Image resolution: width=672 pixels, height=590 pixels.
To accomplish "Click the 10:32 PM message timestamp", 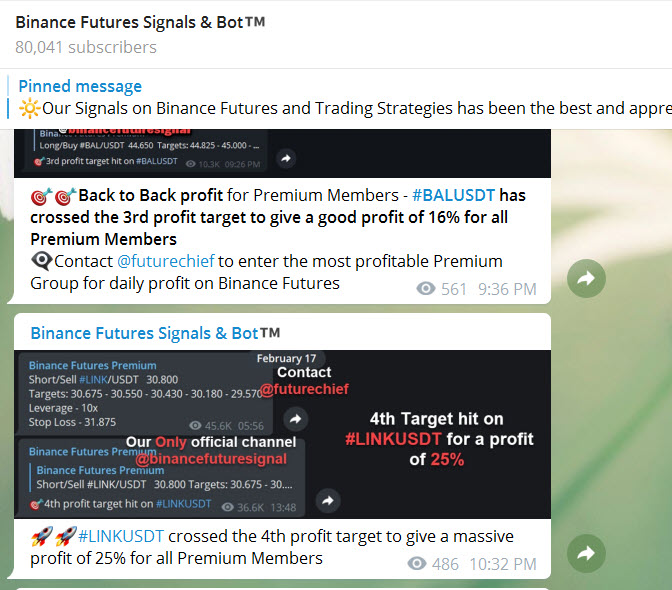I will pos(502,564).
